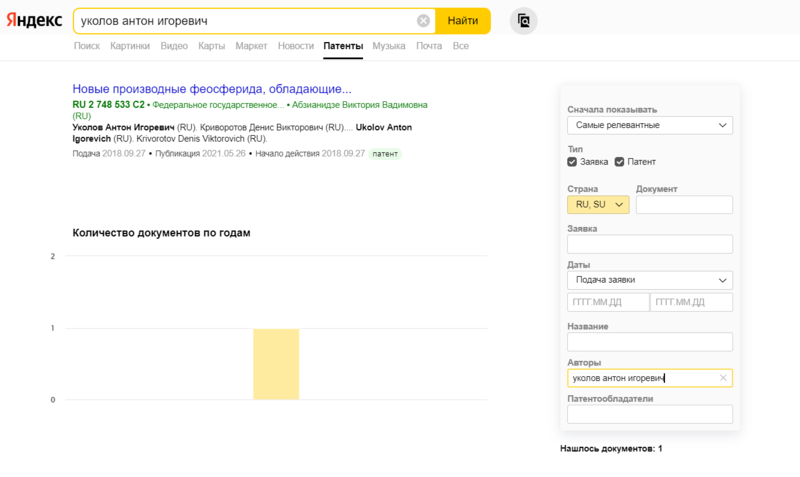Open Подача заявки date type dropdown
The image size is (800, 477).
pos(649,280)
